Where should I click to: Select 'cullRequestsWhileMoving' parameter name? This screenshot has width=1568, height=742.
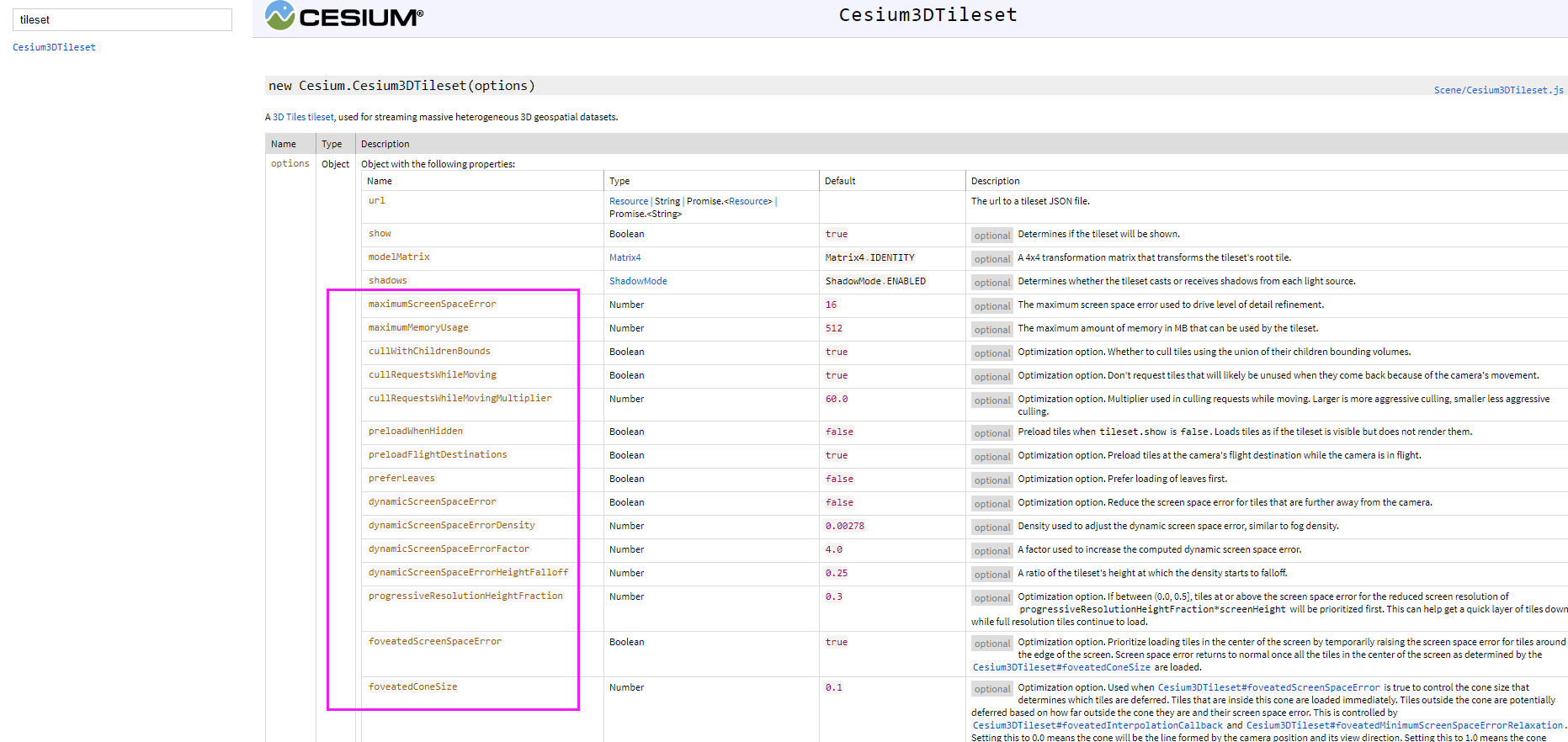point(432,374)
